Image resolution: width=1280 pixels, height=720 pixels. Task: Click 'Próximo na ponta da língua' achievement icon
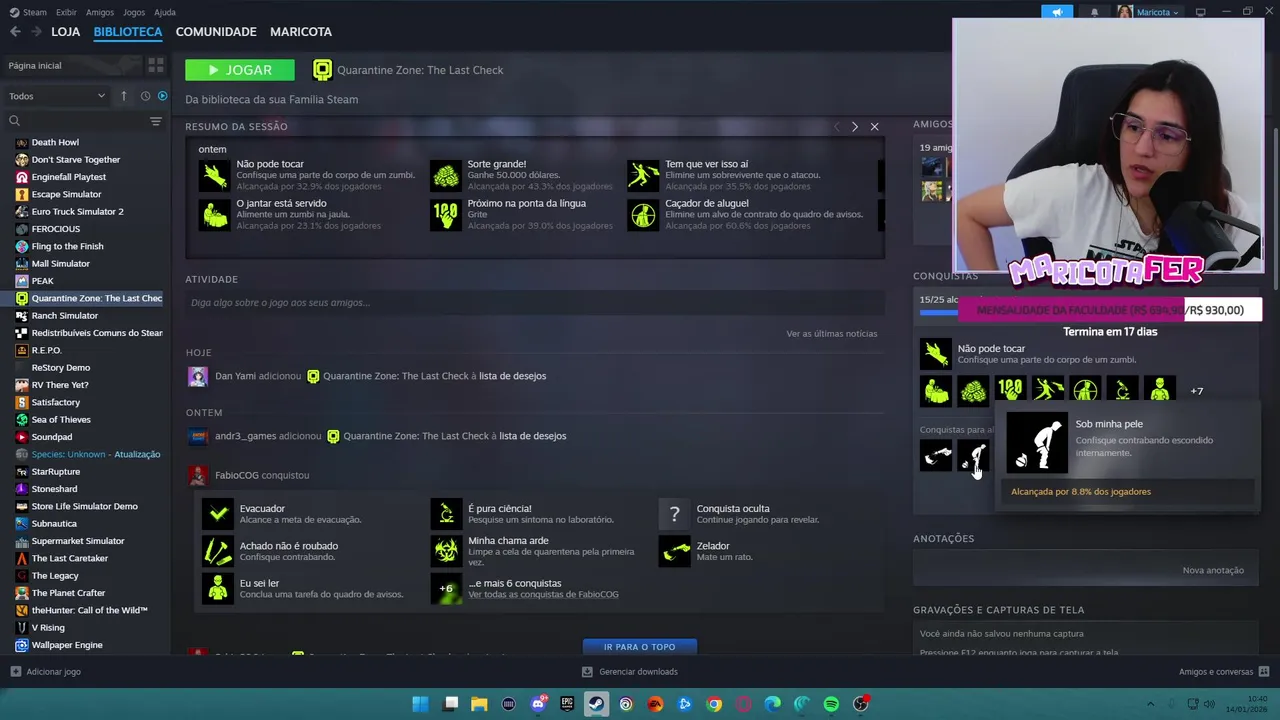[446, 214]
